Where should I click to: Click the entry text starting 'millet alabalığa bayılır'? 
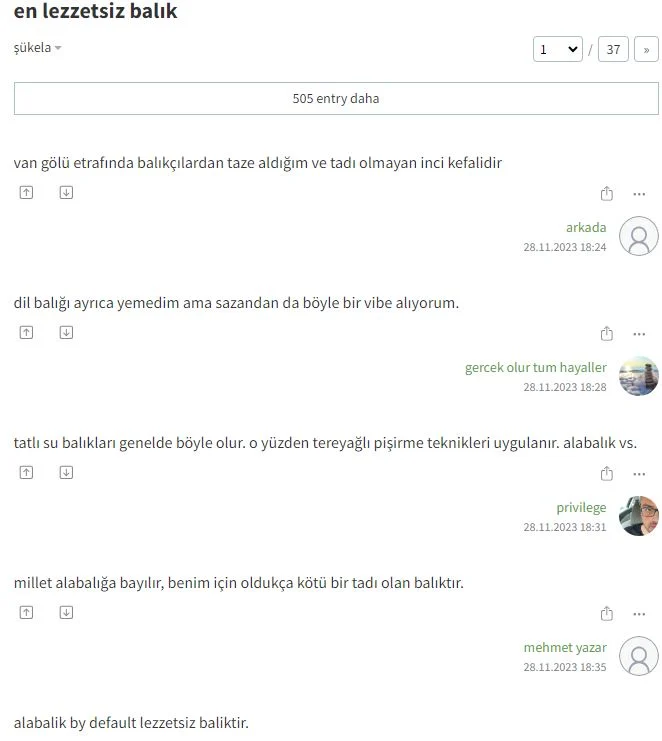[239, 583]
